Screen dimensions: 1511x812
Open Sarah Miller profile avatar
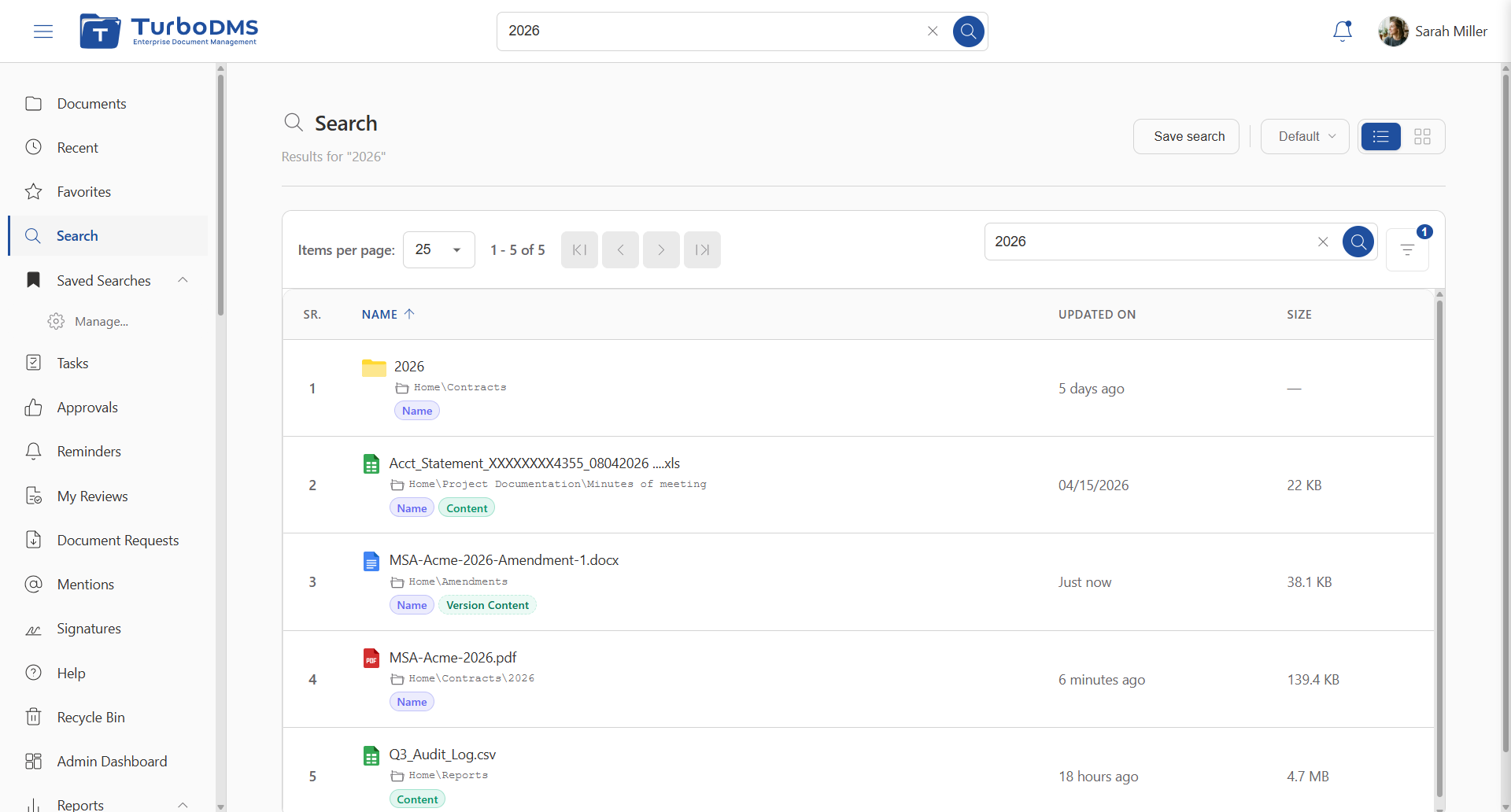click(1393, 31)
